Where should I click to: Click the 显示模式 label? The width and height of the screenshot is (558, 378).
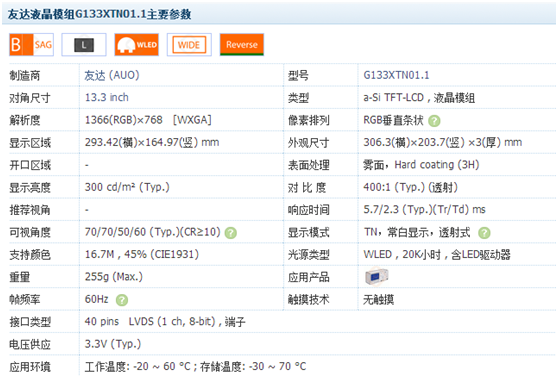308,232
